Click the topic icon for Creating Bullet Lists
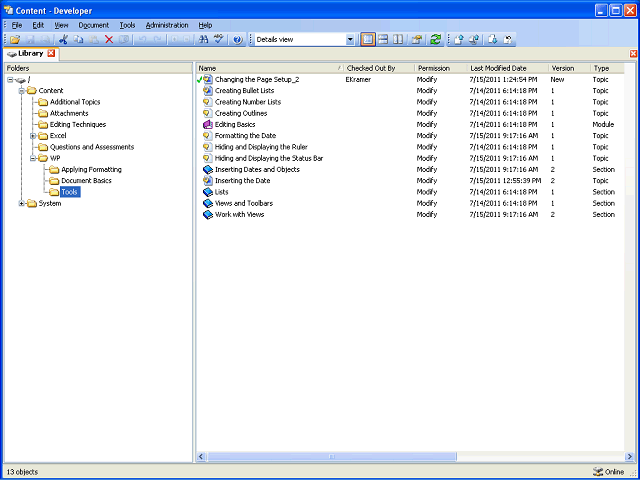 (208, 91)
